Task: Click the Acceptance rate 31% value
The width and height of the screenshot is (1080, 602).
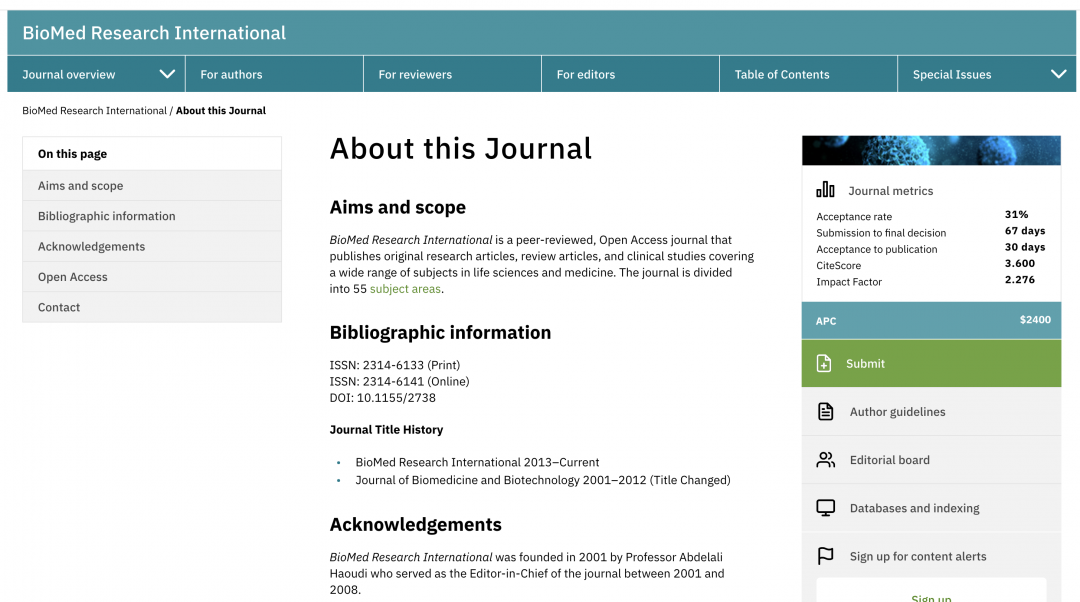Action: click(1016, 214)
